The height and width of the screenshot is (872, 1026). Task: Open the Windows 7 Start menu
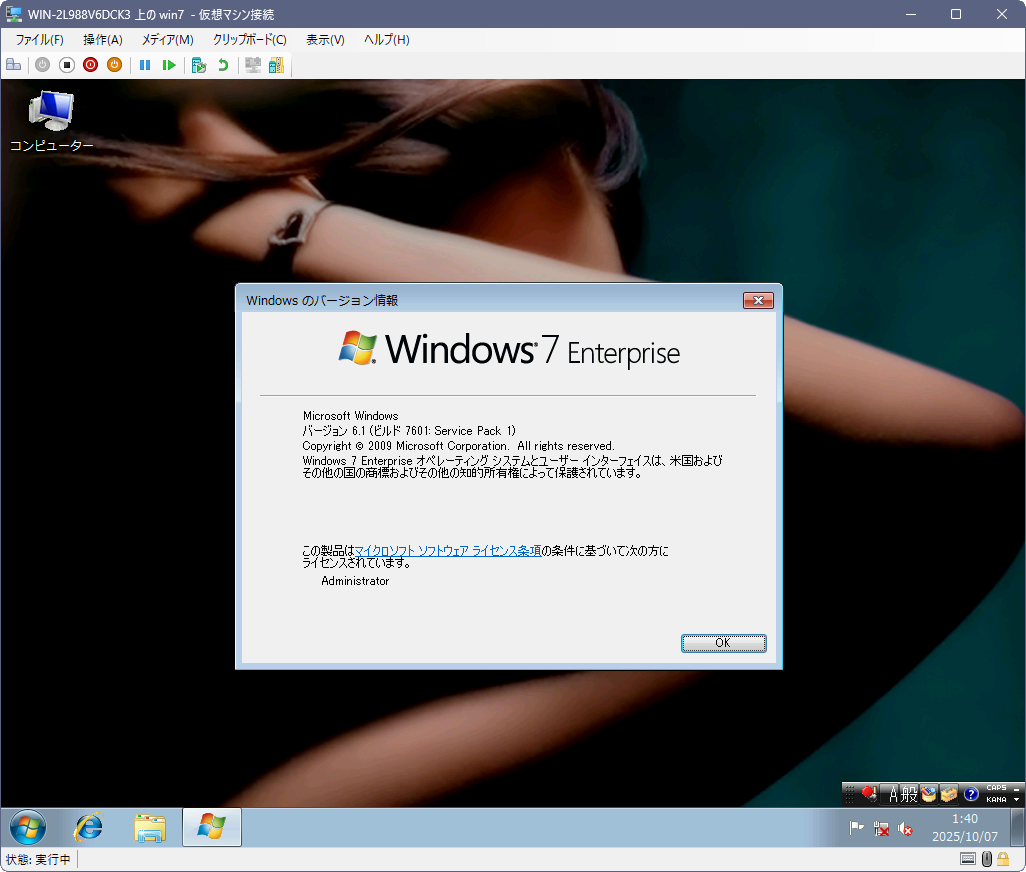(28, 827)
